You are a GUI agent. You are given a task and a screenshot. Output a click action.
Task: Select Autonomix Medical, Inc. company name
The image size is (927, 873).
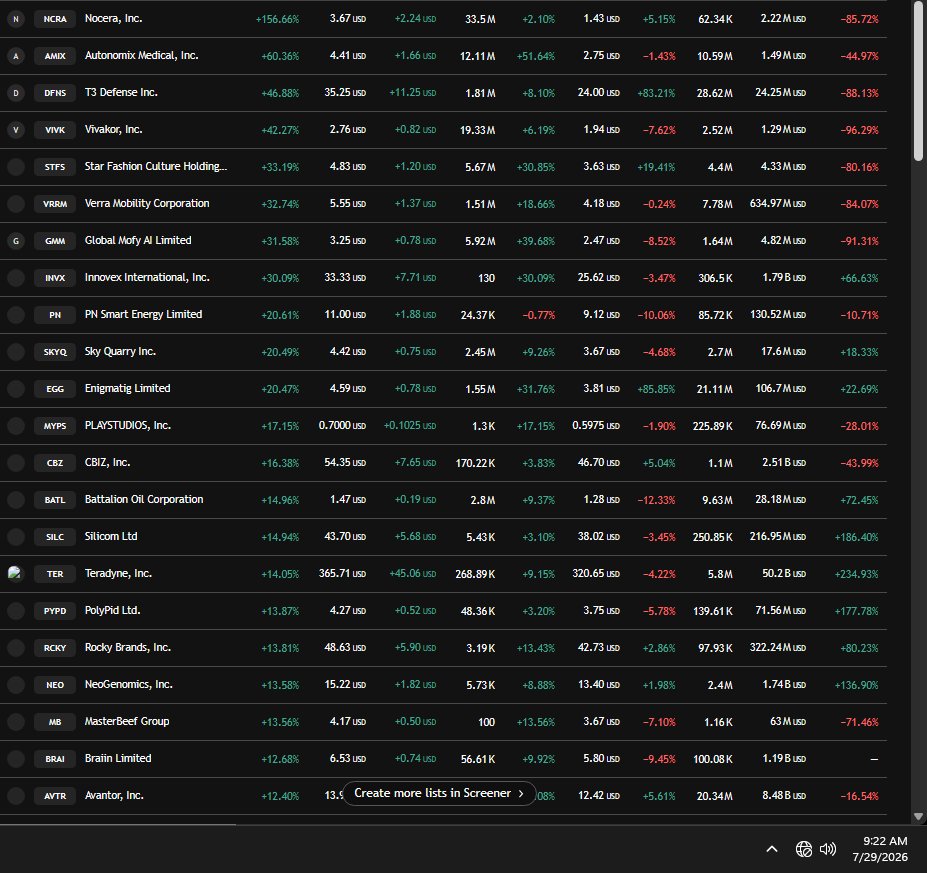click(141, 56)
